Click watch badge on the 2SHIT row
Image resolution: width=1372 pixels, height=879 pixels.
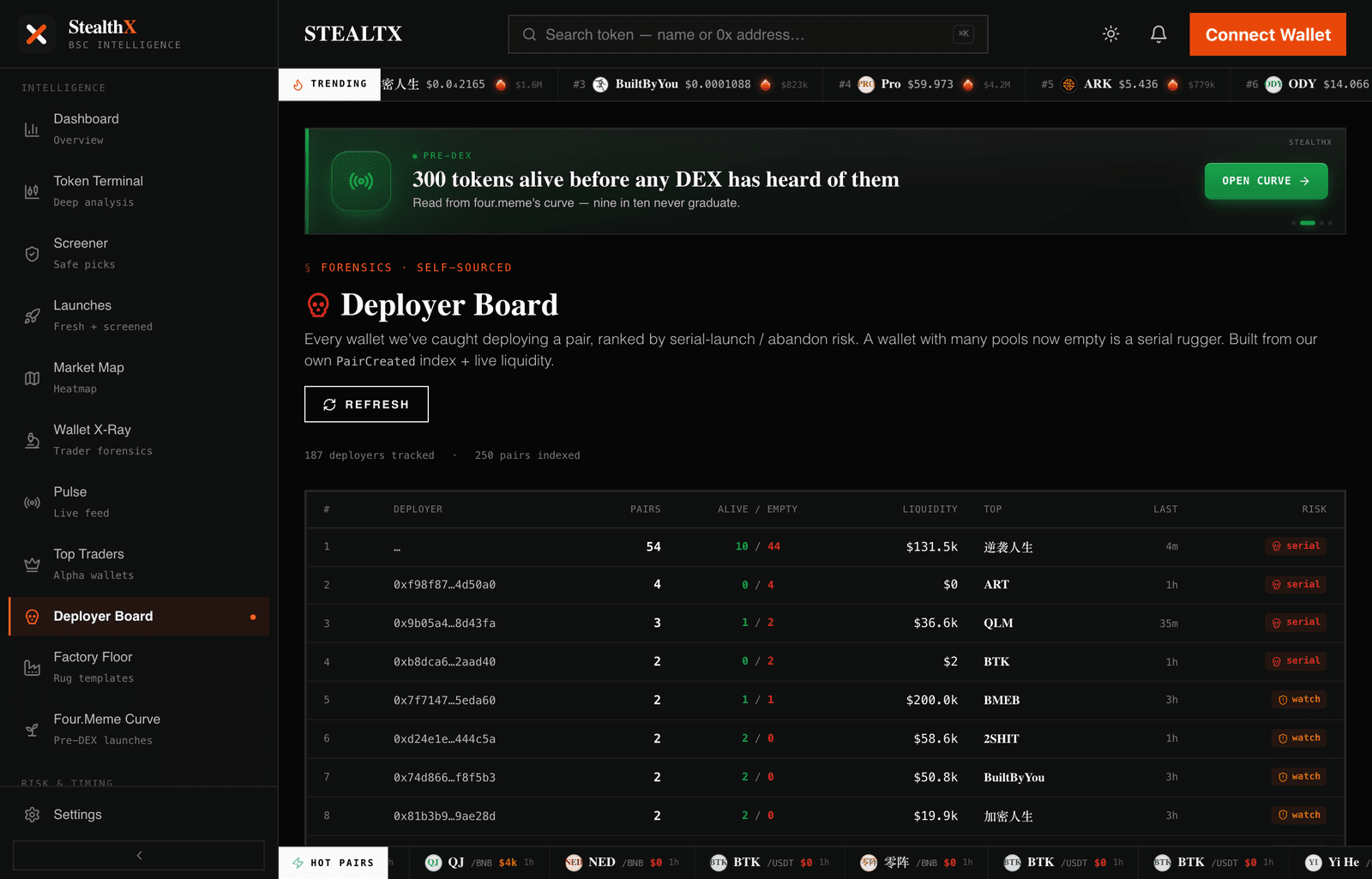click(x=1299, y=738)
